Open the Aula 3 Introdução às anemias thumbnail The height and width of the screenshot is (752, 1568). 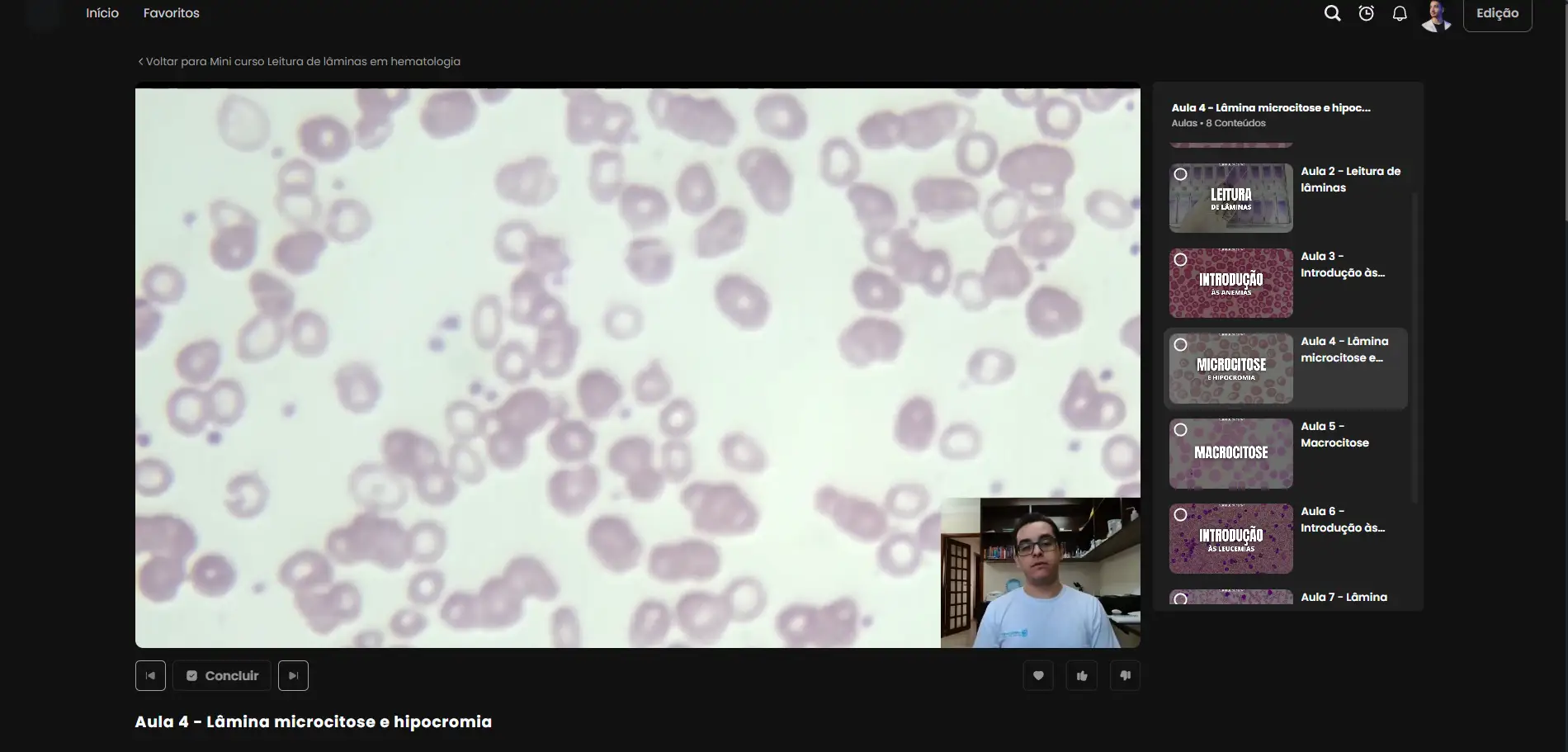(x=1230, y=283)
